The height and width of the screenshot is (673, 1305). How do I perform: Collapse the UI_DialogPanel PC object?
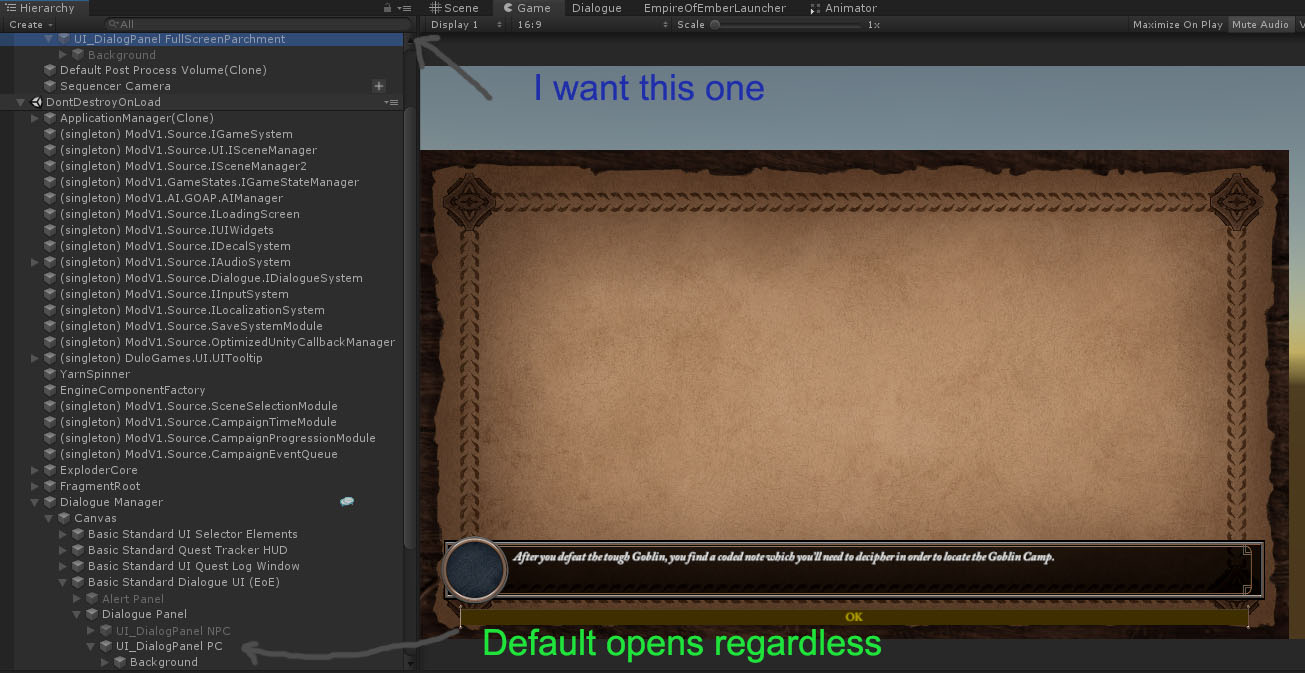pos(91,646)
